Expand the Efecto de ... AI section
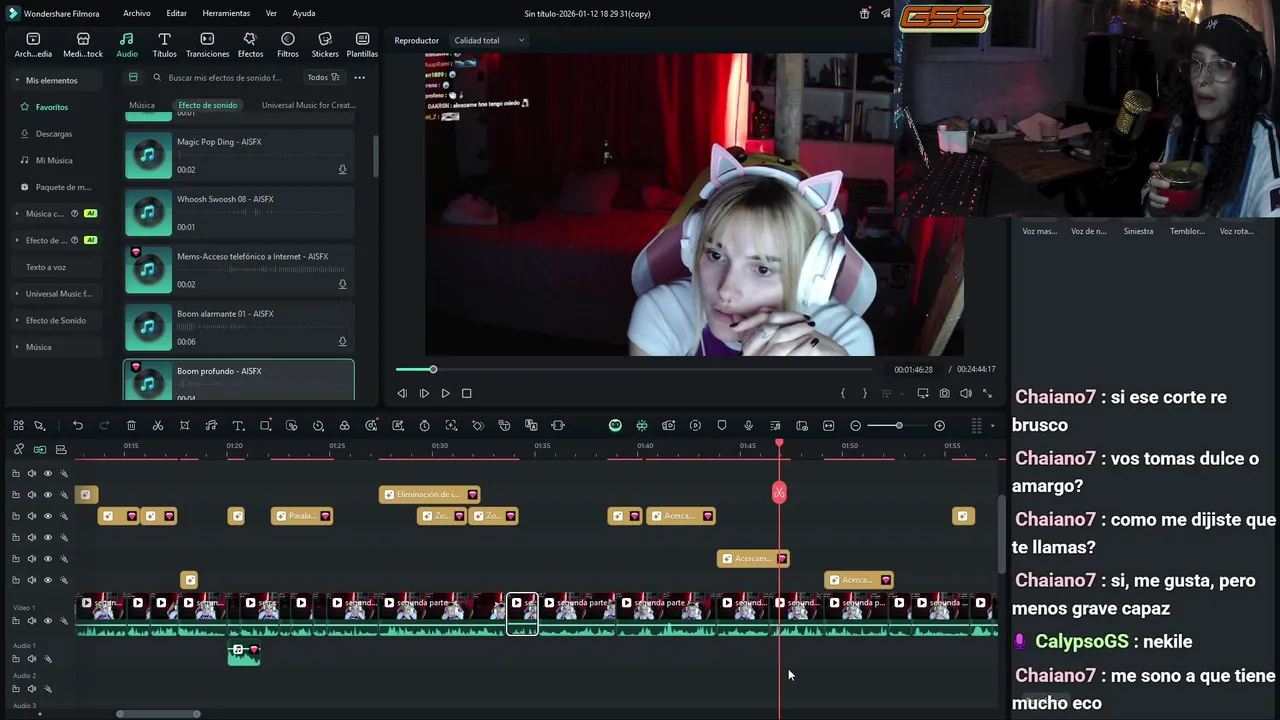The height and width of the screenshot is (720, 1280). [17, 240]
